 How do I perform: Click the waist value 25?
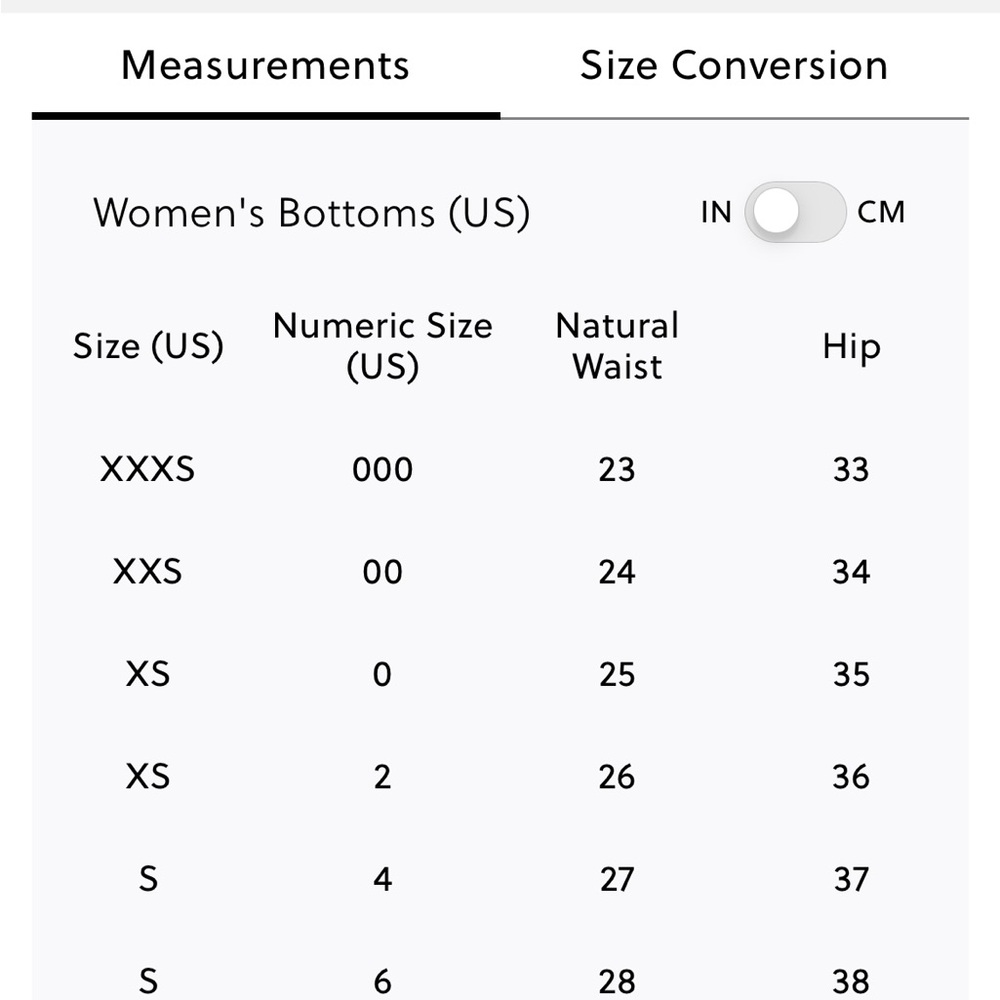coord(617,675)
